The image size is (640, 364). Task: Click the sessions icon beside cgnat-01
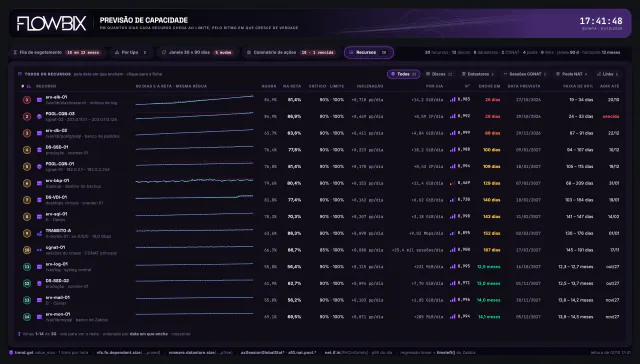39,250
